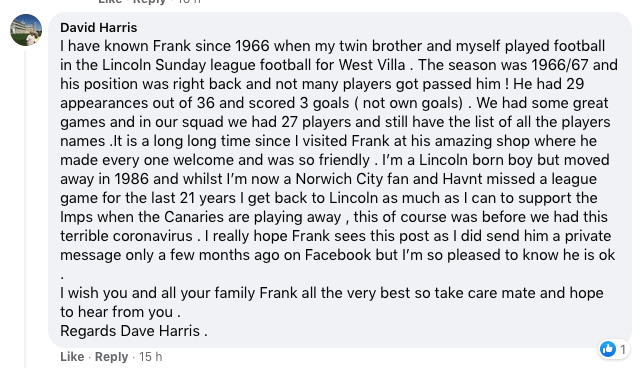This screenshot has width=644, height=368.
Task: Click the lone period line in comment
Action: [62, 277]
